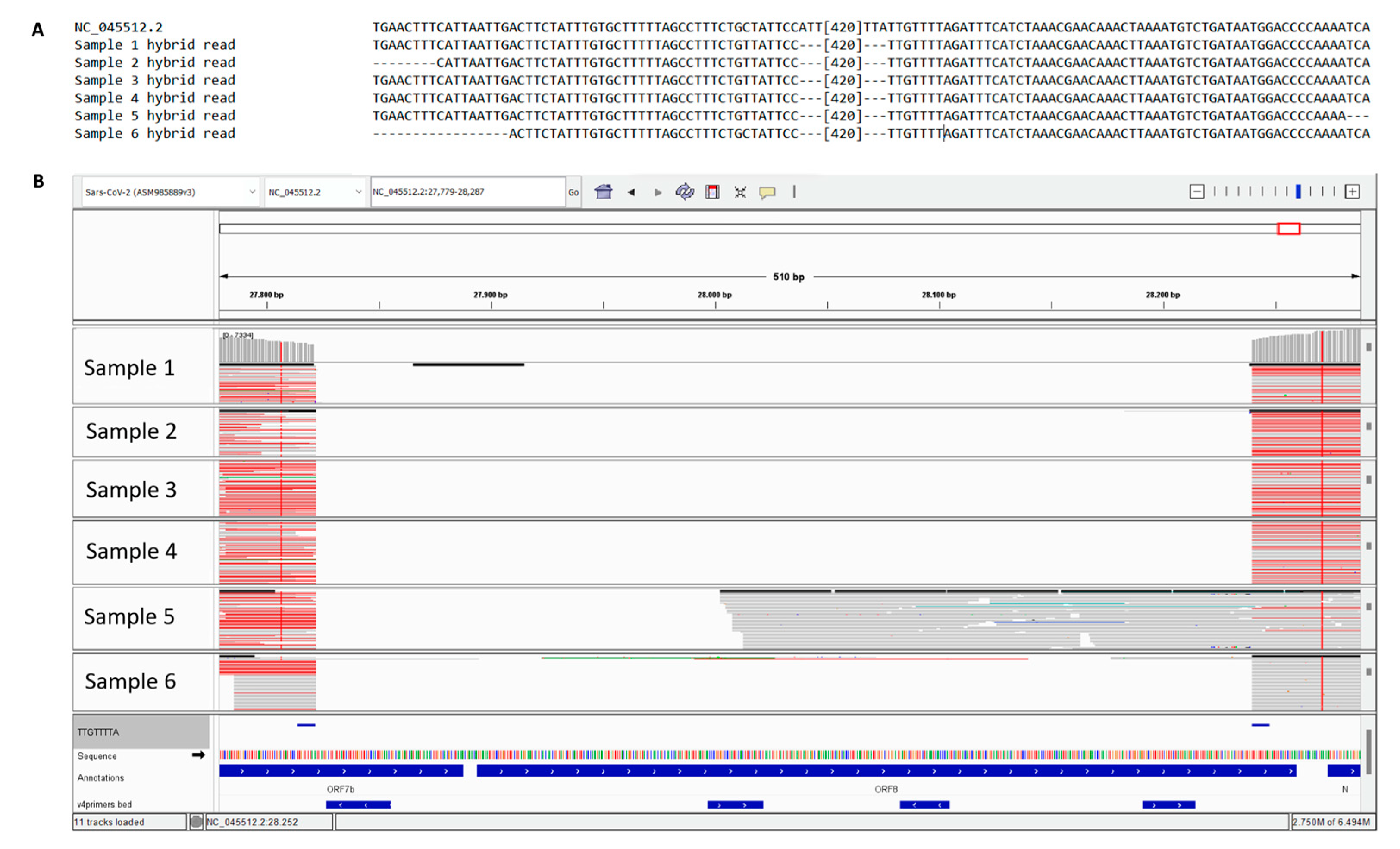Click the locus coordinates input field
The image size is (1400, 849).
coord(467,192)
